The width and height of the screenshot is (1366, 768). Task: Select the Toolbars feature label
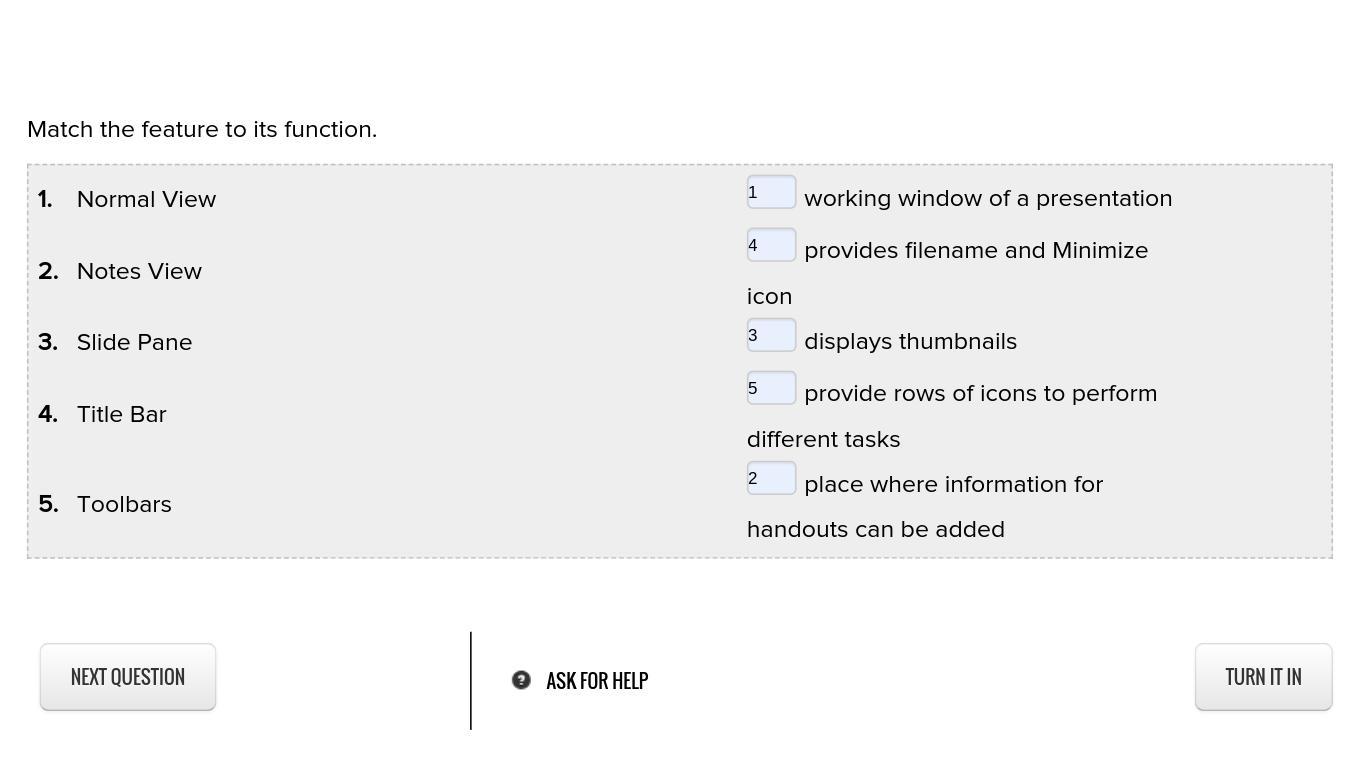coord(124,504)
